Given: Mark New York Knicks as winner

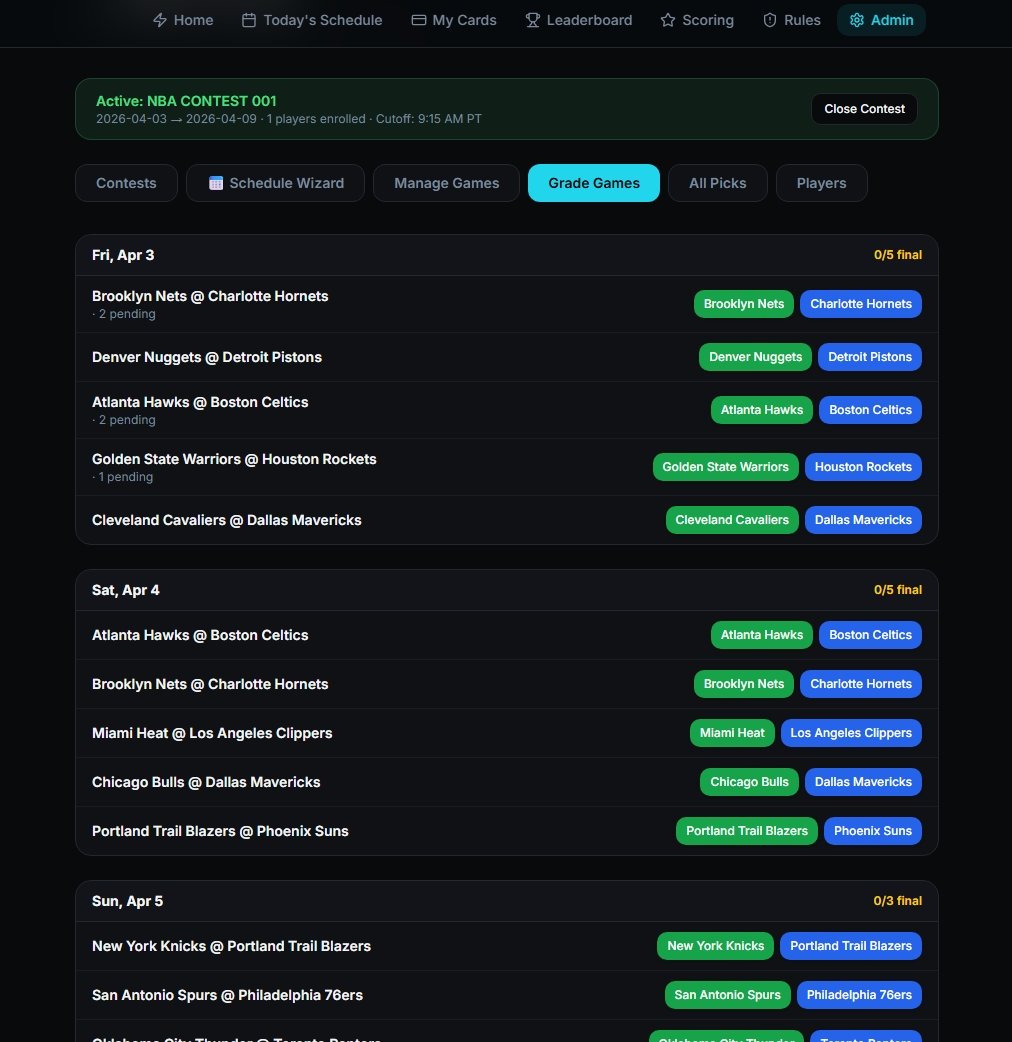Looking at the screenshot, I should click(x=715, y=946).
